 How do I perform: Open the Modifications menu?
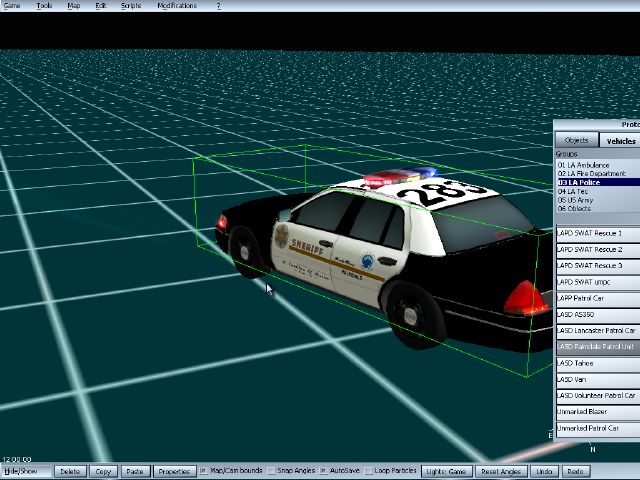point(177,6)
